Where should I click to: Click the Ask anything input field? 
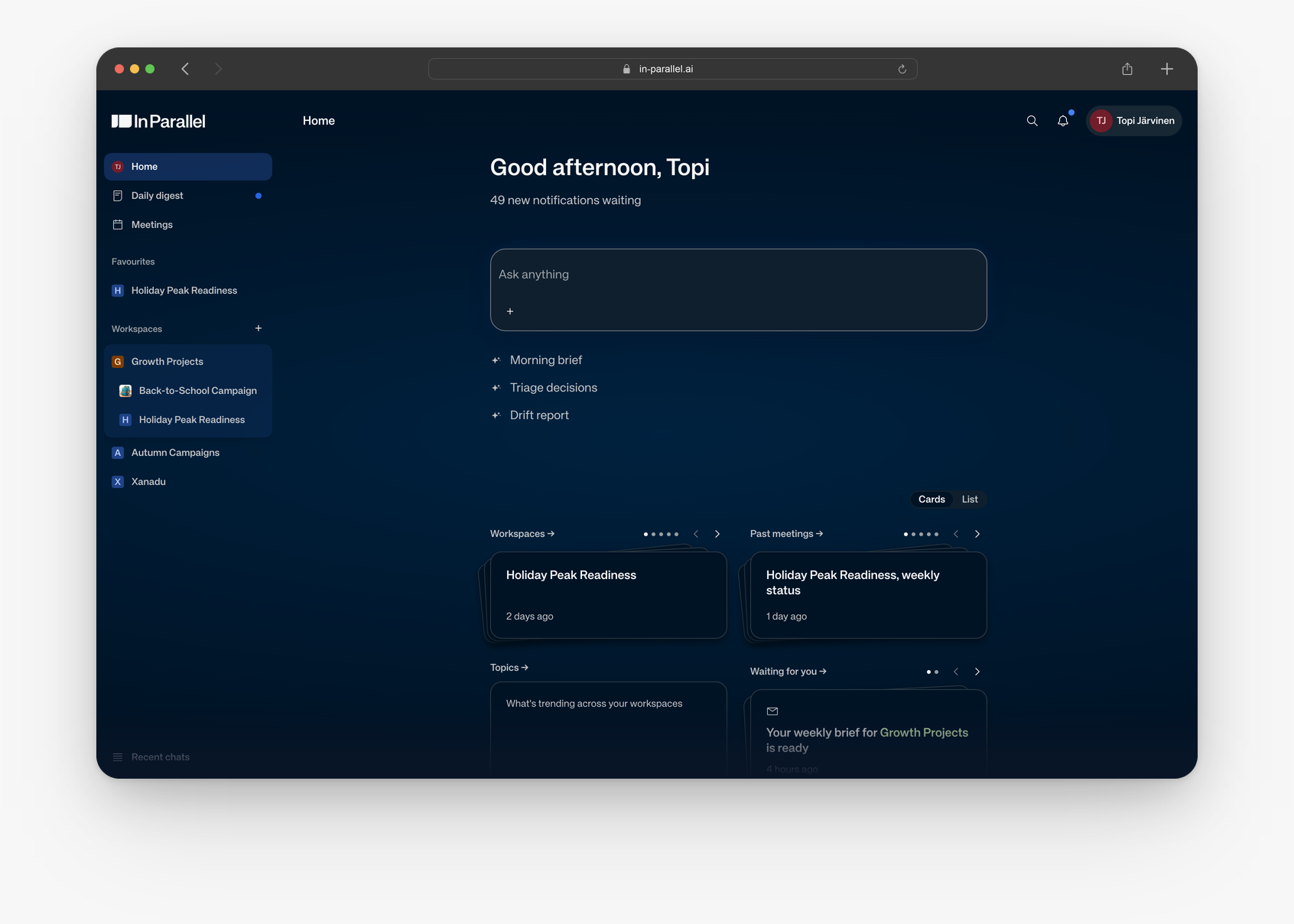[x=739, y=290]
